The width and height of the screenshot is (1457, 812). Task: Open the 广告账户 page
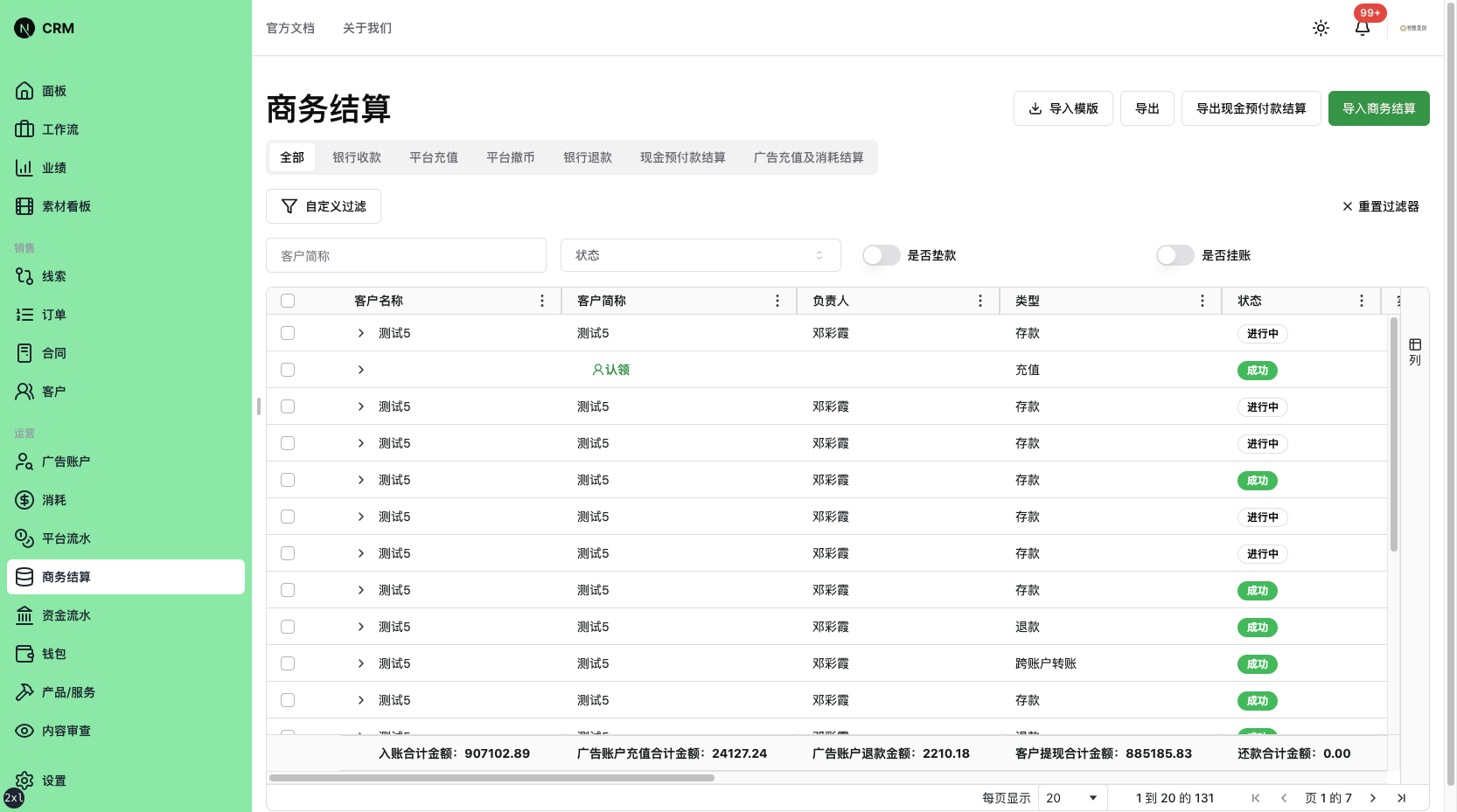click(x=66, y=462)
